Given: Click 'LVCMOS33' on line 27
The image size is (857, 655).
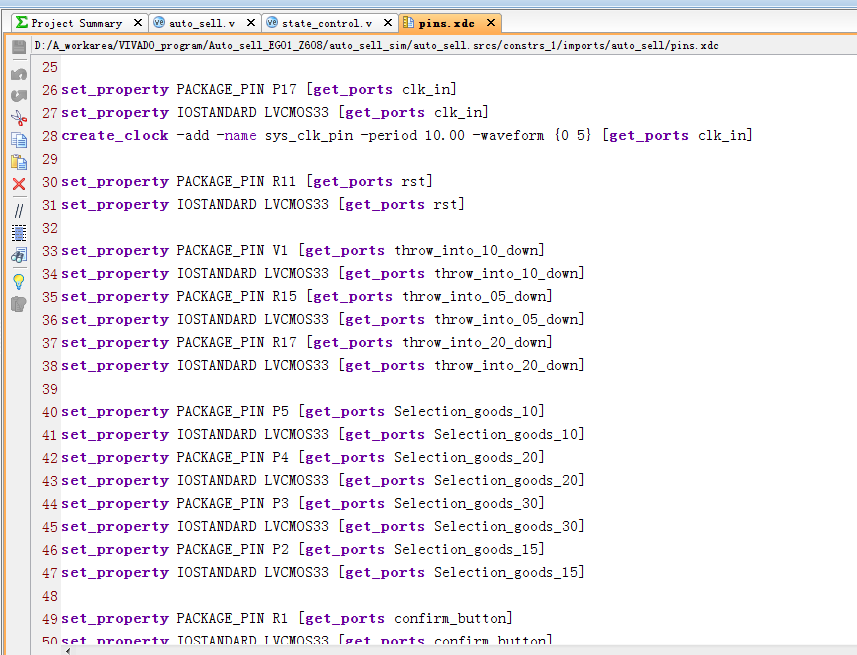Looking at the screenshot, I should pyautogui.click(x=297, y=112).
